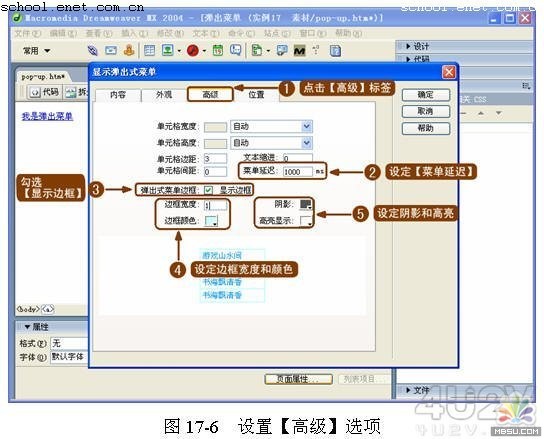Select the <body> tag in tag selector
544x439 pixels.
pyautogui.click(x=28, y=309)
